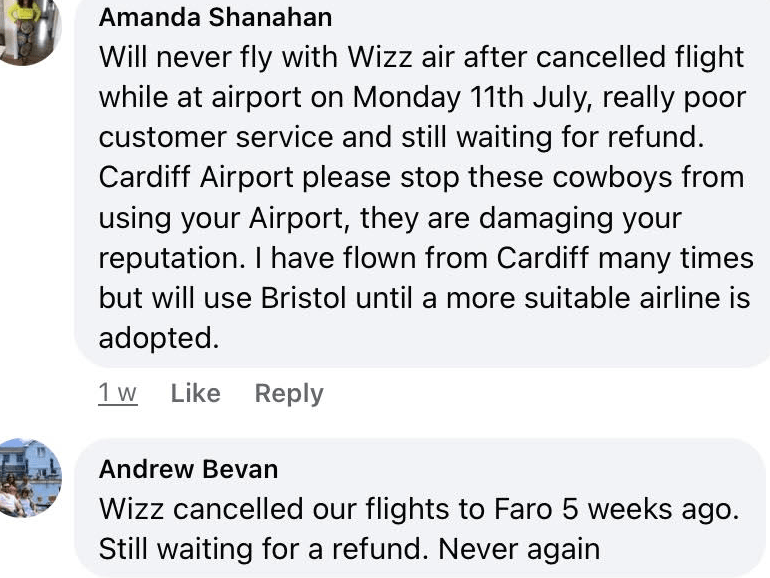Viewport: 770px width, 578px height.
Task: Click the Amanda Shanahan name link
Action: pos(215,18)
